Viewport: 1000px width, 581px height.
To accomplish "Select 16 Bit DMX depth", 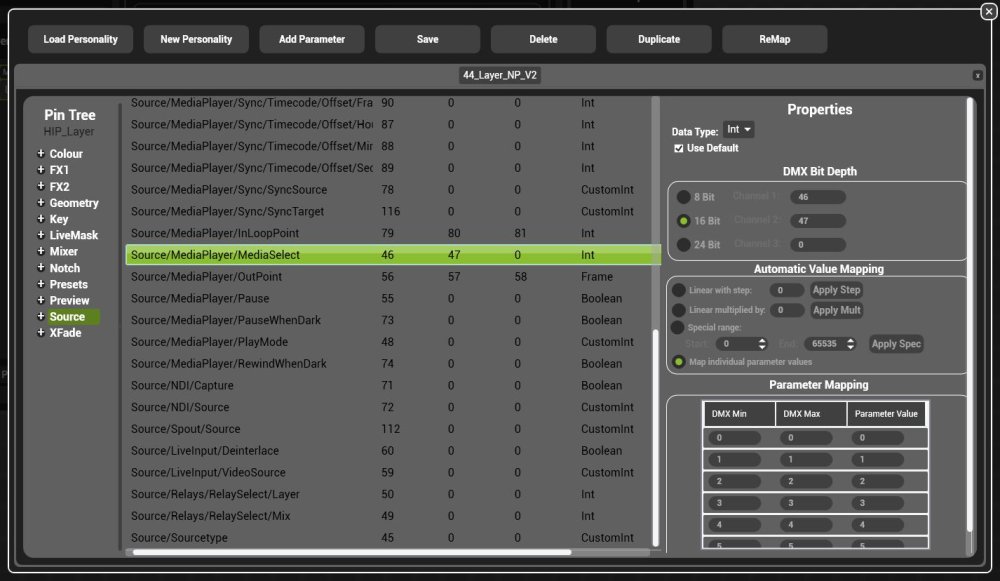I will pyautogui.click(x=684, y=221).
